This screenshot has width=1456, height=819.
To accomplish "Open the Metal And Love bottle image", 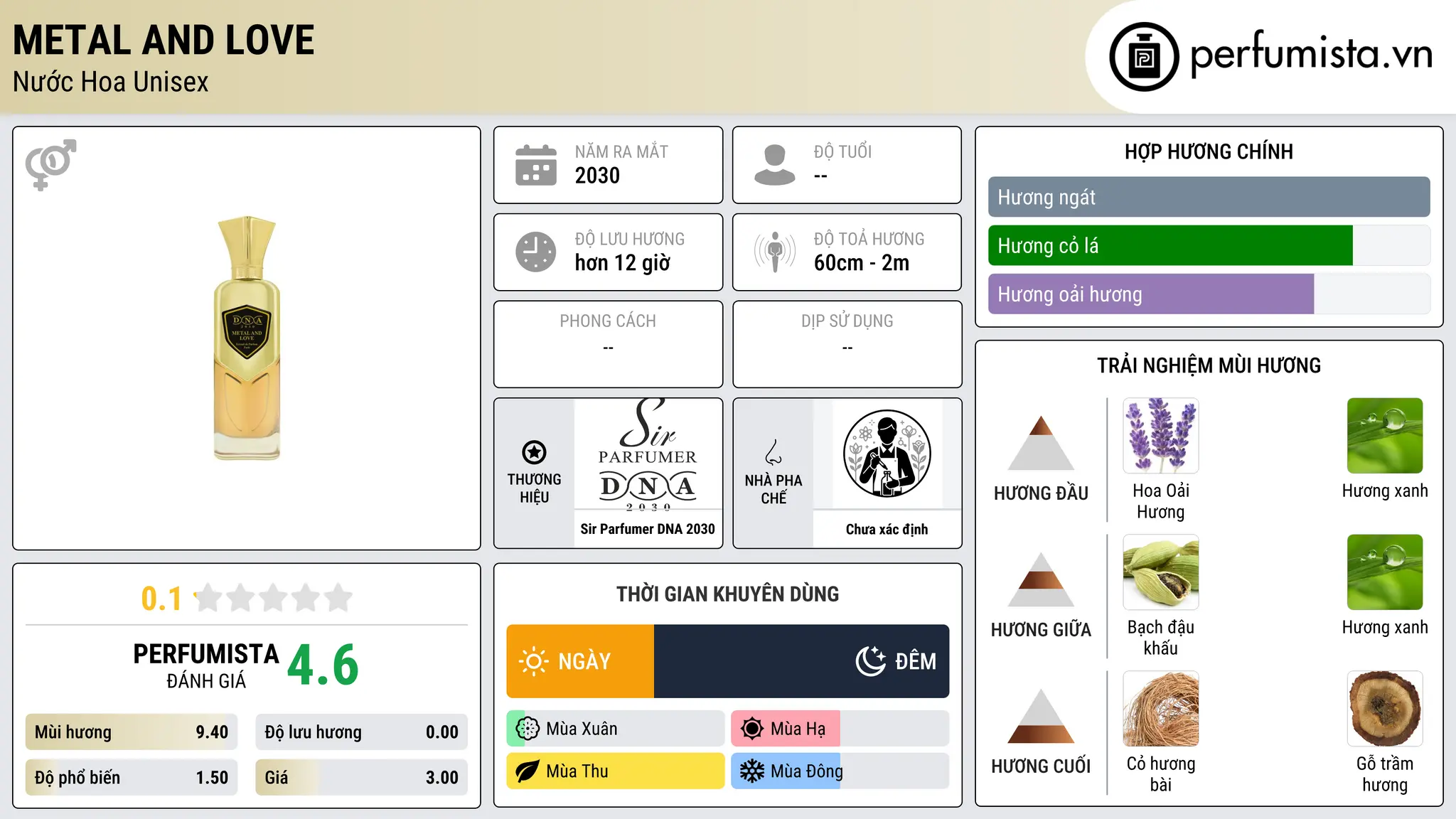I will [x=247, y=338].
